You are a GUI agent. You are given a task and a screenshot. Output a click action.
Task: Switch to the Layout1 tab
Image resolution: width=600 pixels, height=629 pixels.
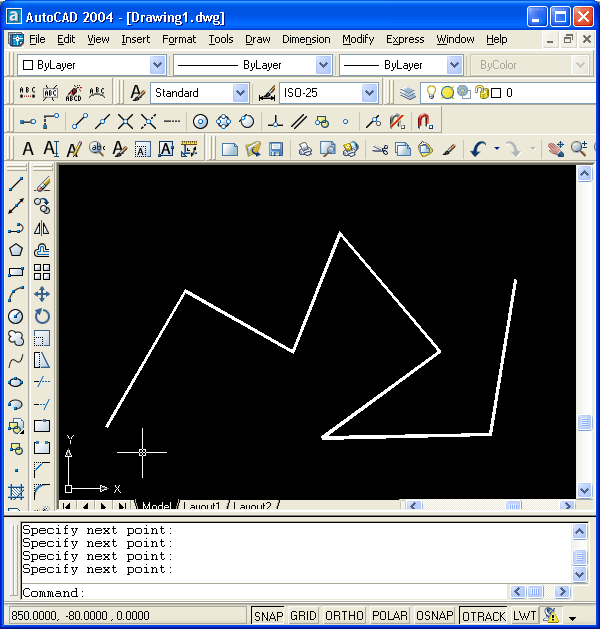click(203, 507)
